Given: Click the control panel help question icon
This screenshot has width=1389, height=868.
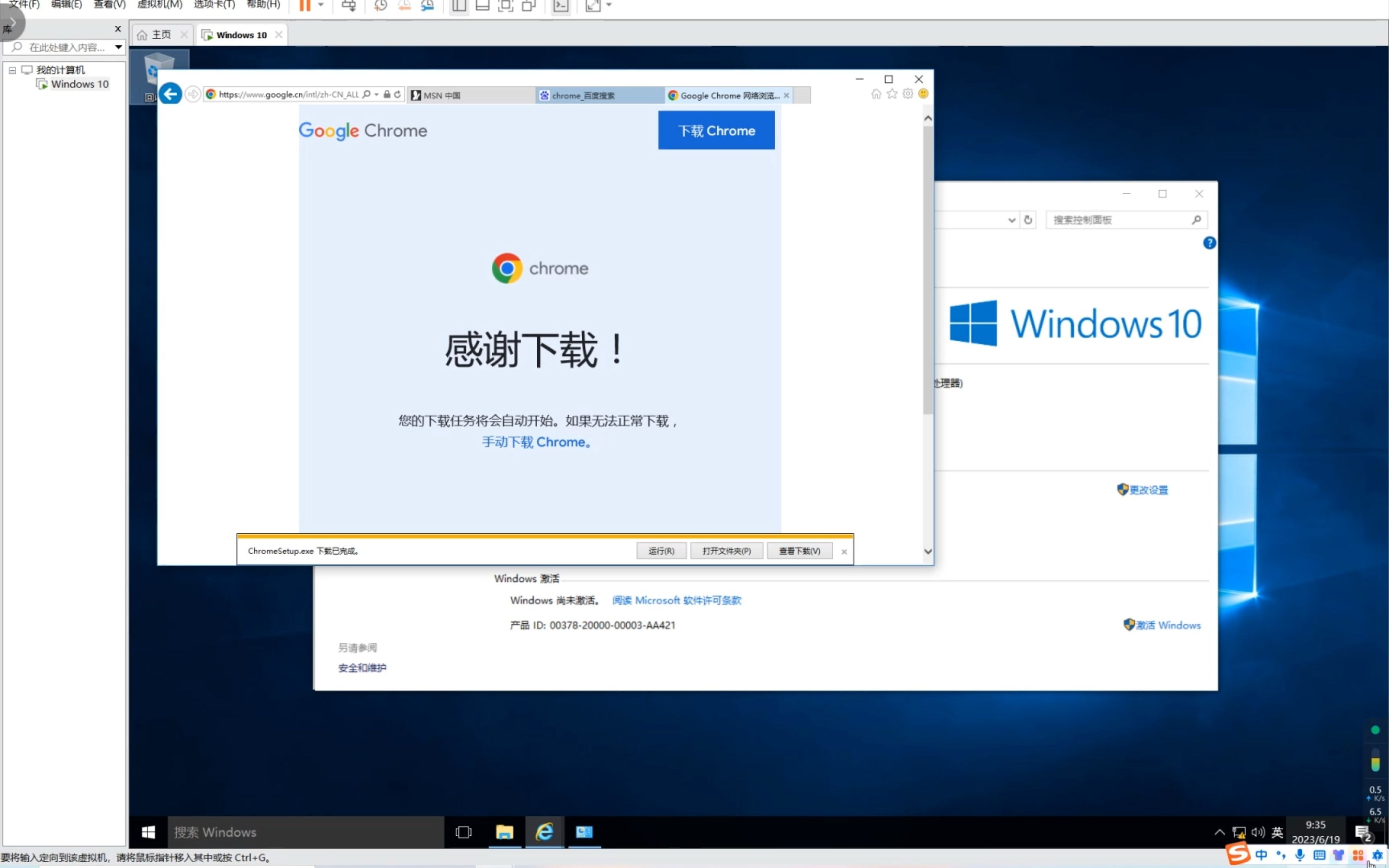Looking at the screenshot, I should click(1209, 243).
